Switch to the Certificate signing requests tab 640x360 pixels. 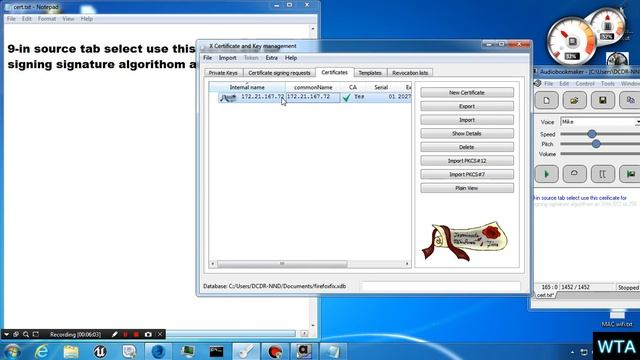click(x=279, y=73)
